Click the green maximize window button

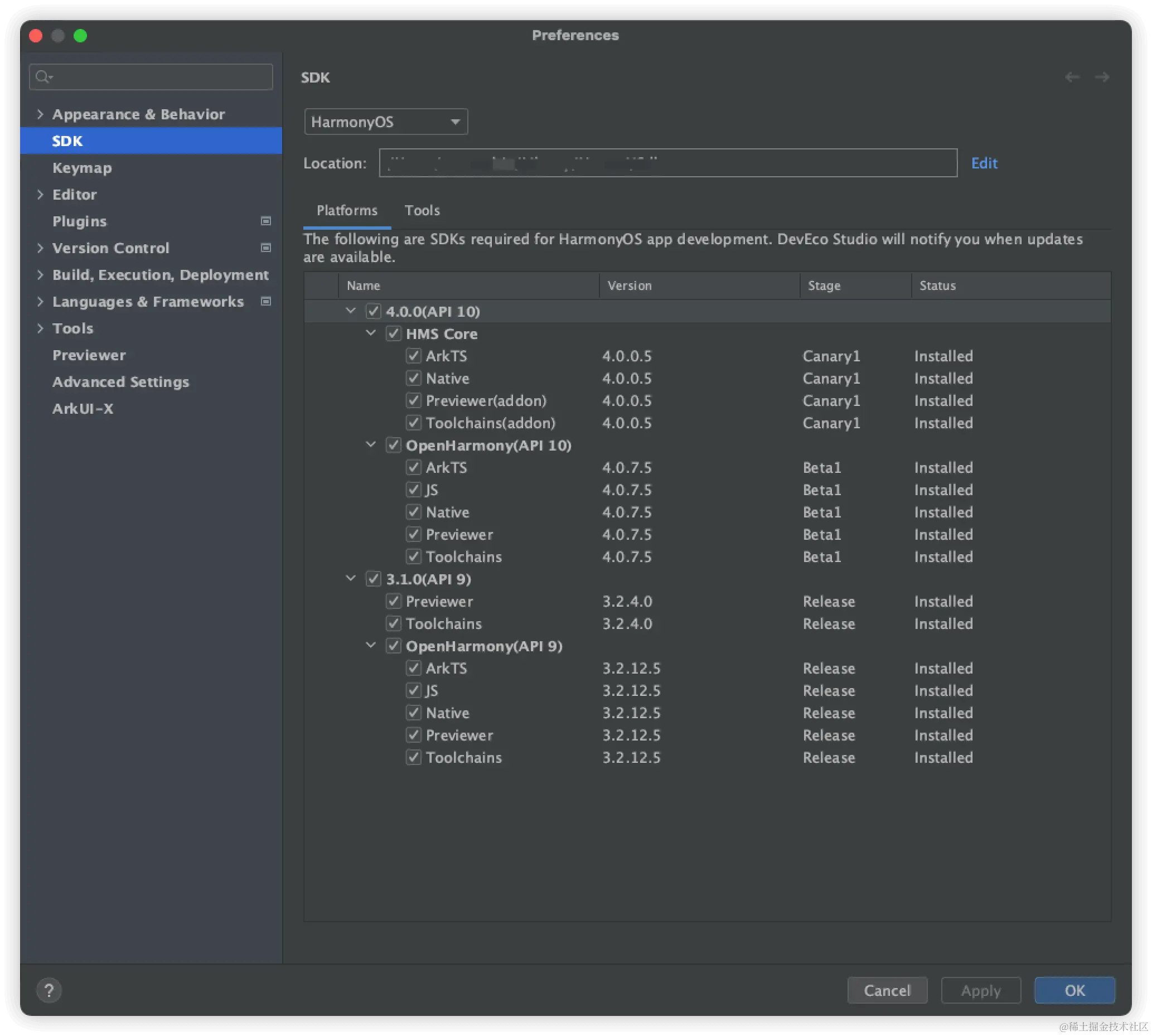tap(80, 35)
